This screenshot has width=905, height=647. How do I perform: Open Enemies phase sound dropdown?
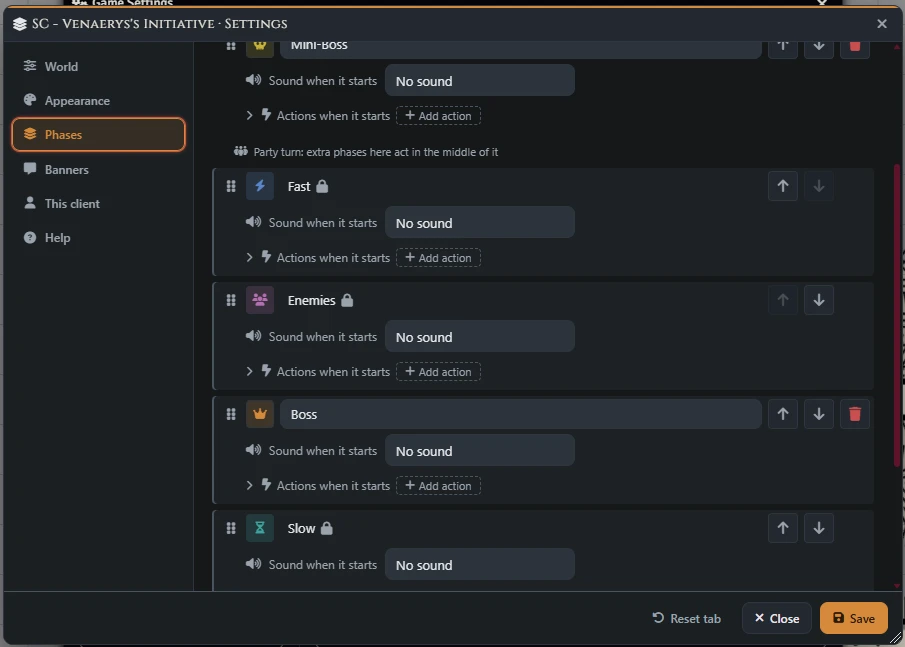[480, 337]
